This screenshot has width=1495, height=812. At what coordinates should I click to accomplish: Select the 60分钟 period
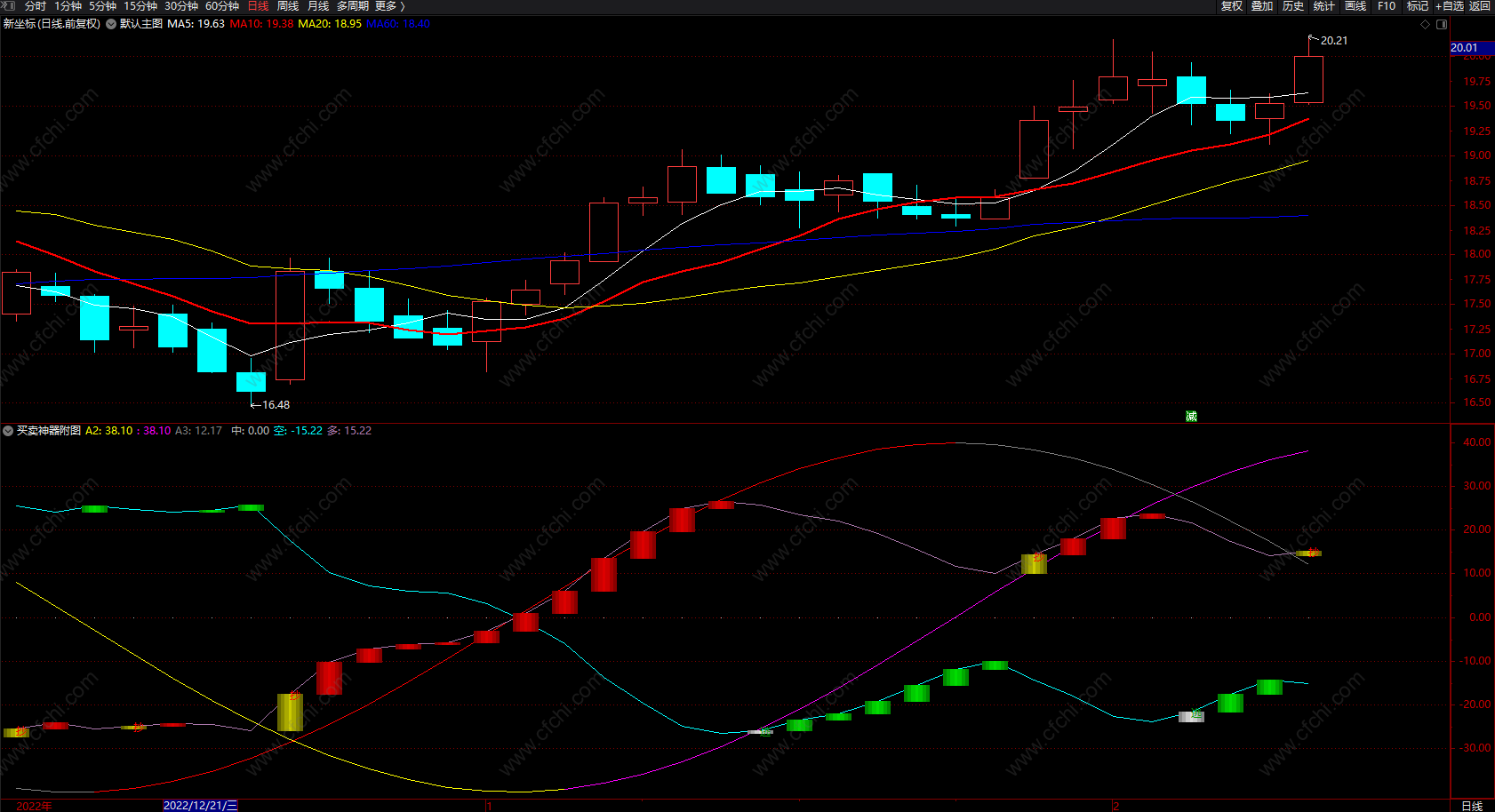click(x=222, y=6)
